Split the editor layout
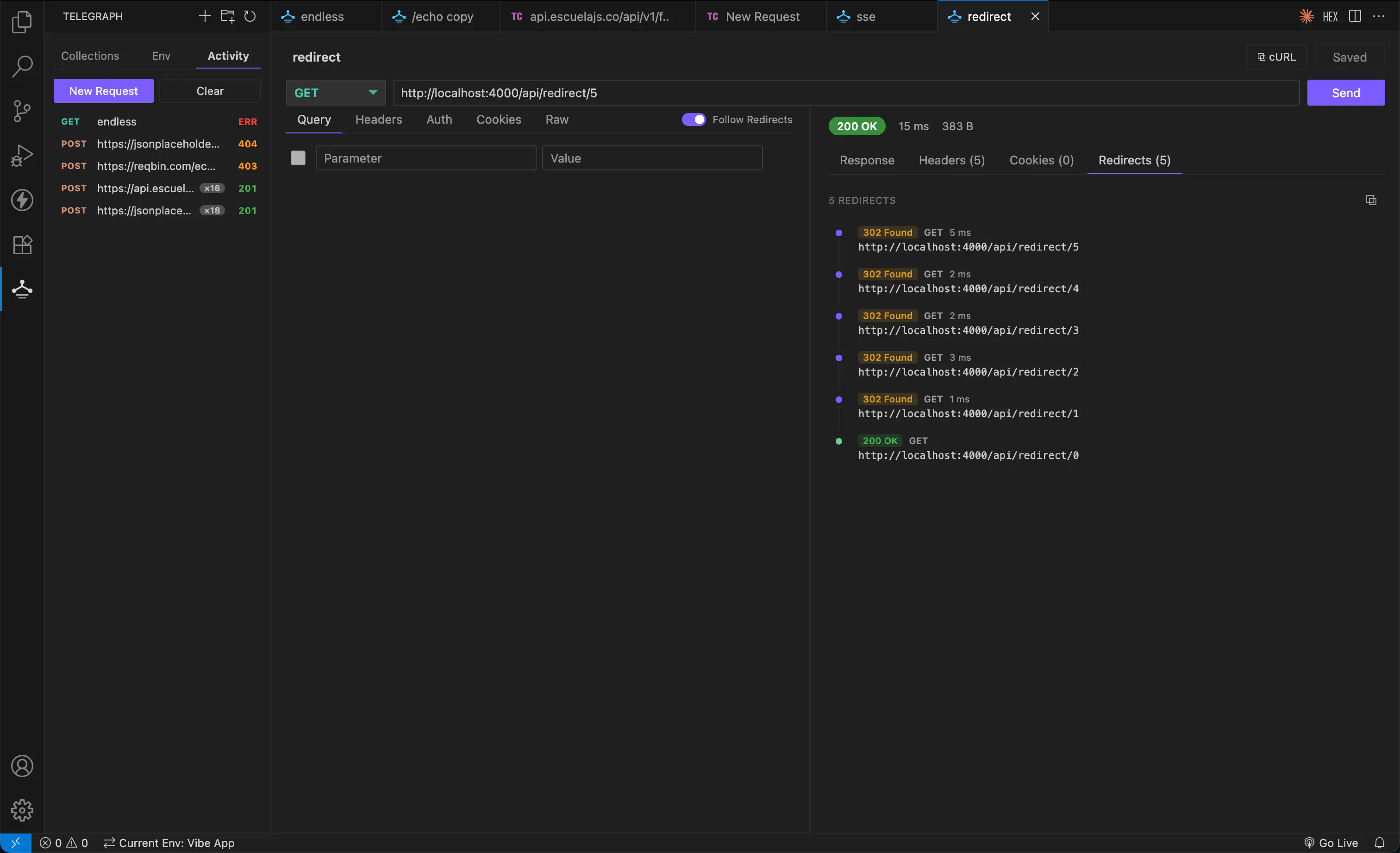Image resolution: width=1400 pixels, height=853 pixels. (1355, 17)
